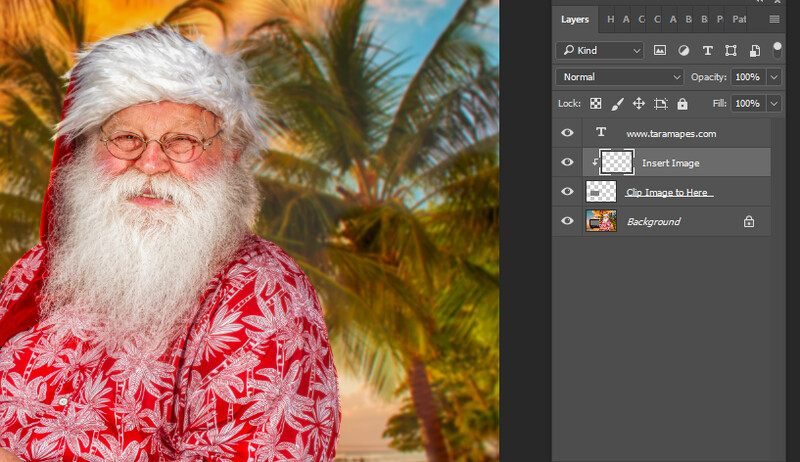Click the Background layer's lock icon
The image size is (800, 462).
click(x=748, y=221)
